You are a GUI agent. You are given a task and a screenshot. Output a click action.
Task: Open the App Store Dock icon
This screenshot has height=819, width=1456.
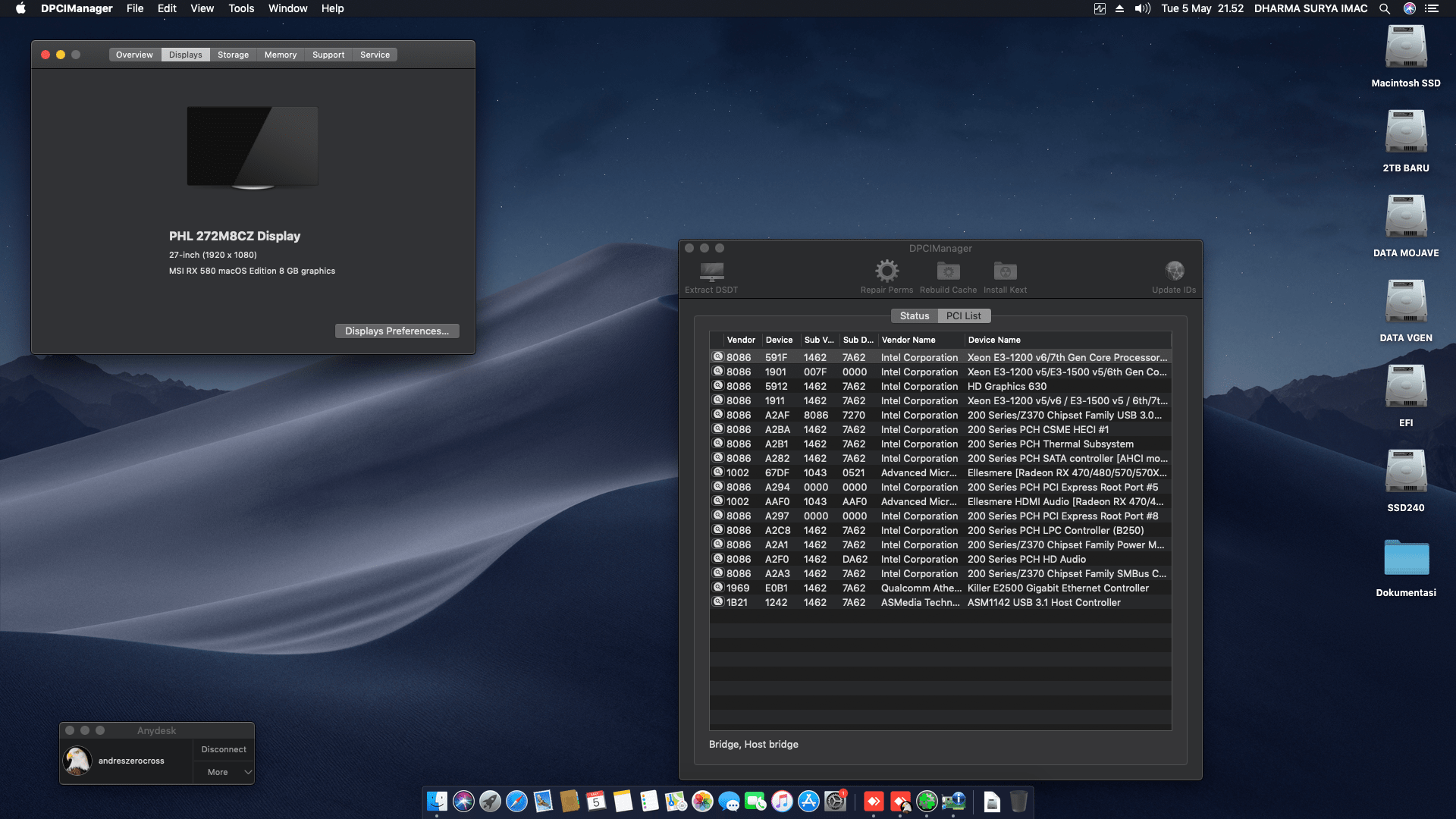[x=808, y=802]
